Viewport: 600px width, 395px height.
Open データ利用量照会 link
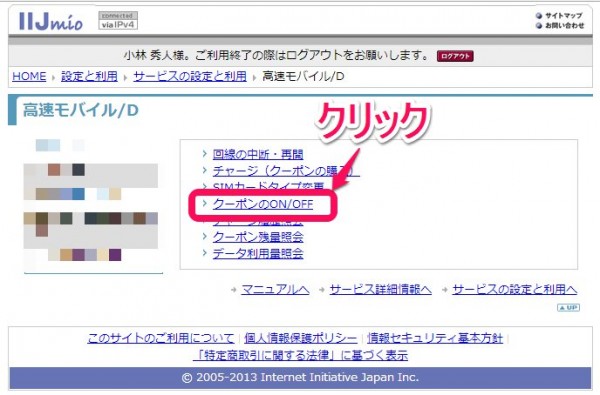pos(258,253)
